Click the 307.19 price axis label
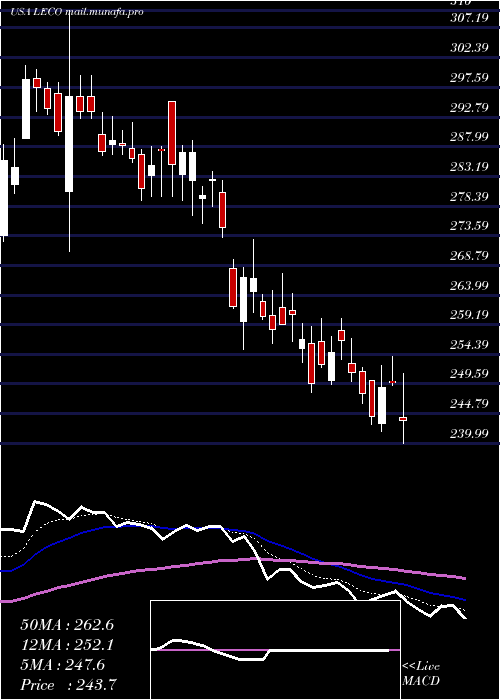Image resolution: width=500 pixels, height=700 pixels. click(x=469, y=18)
